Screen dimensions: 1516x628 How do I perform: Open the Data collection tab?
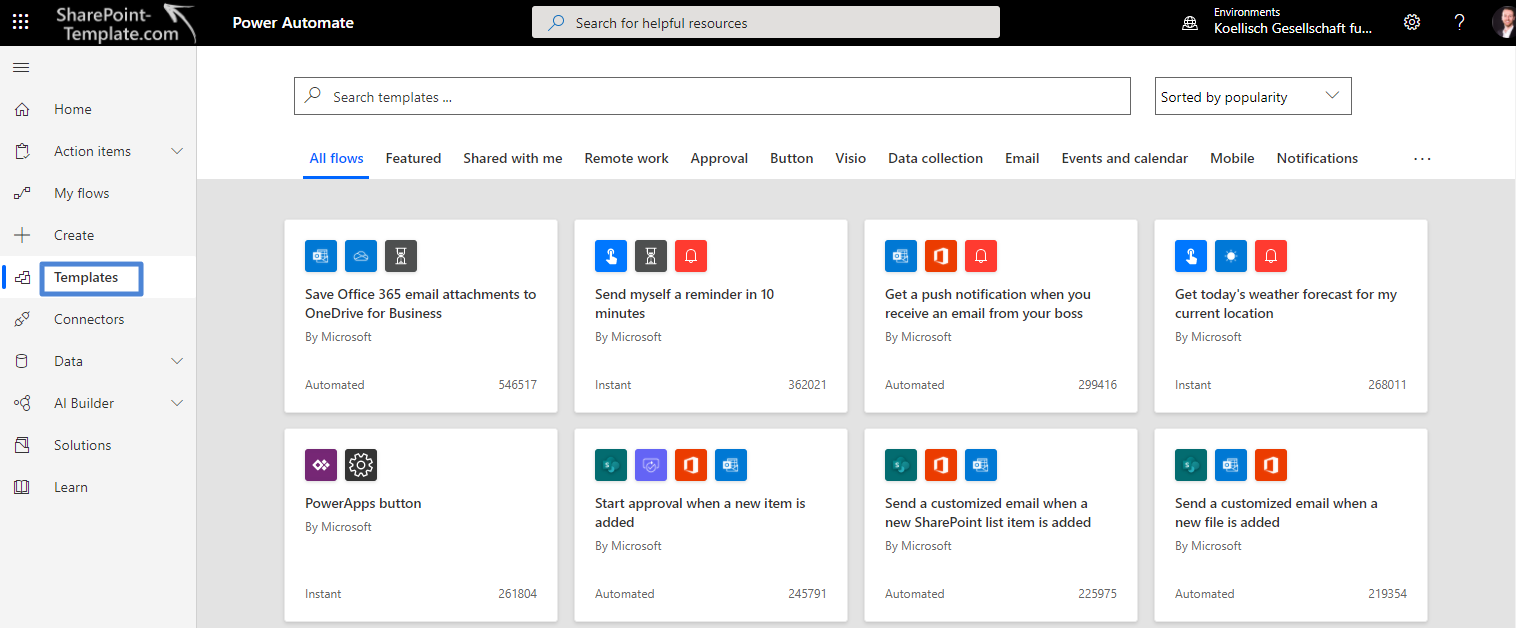935,158
